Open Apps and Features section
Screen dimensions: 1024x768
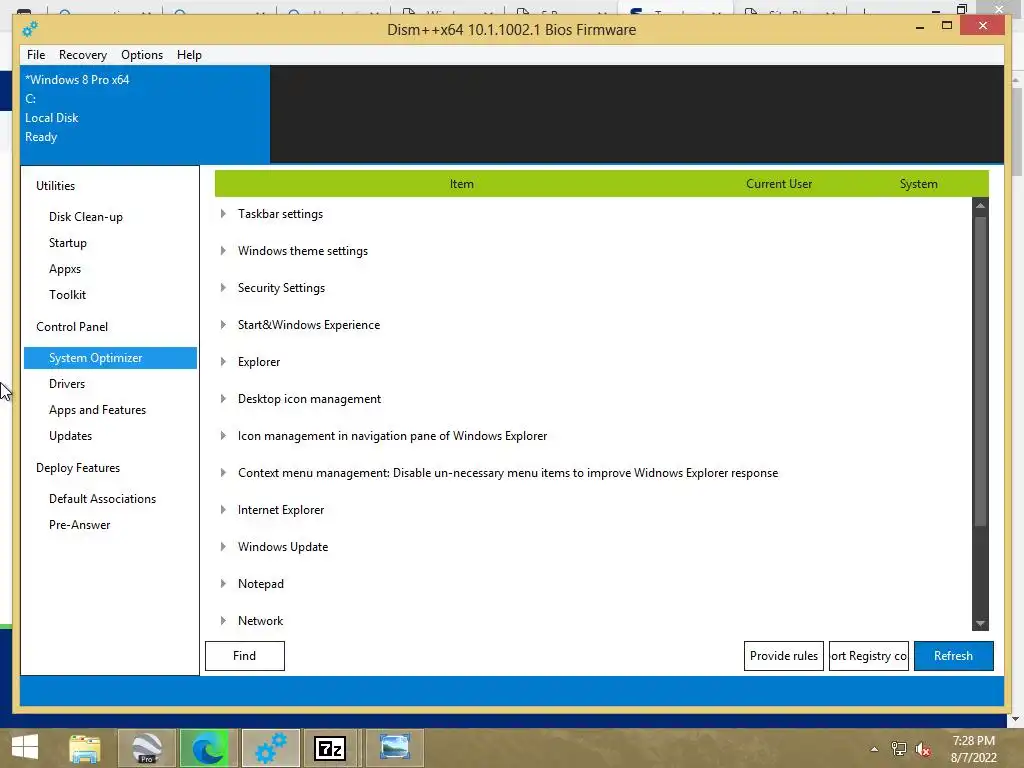(97, 410)
